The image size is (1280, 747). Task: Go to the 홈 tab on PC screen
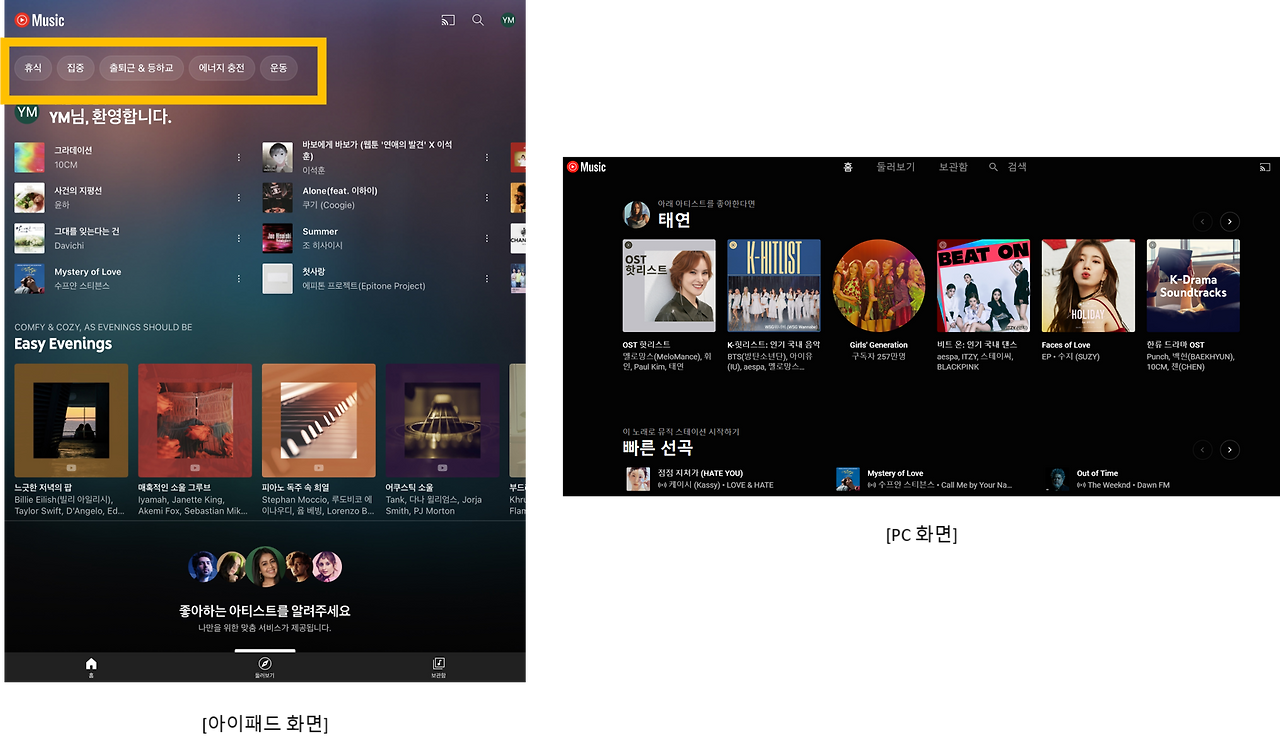click(848, 167)
